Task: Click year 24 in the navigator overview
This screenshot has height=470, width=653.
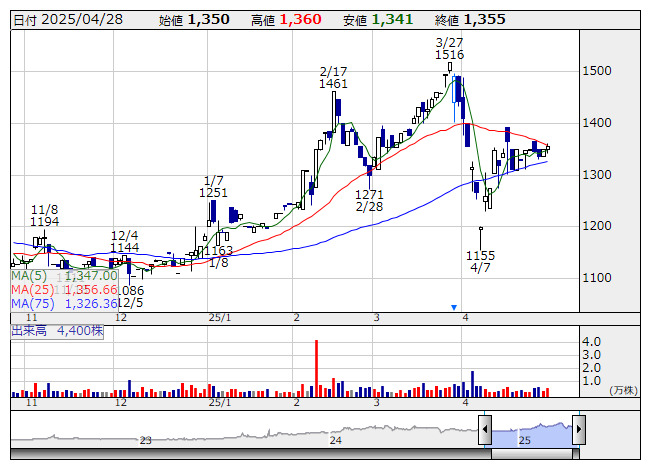Action: pyautogui.click(x=336, y=440)
